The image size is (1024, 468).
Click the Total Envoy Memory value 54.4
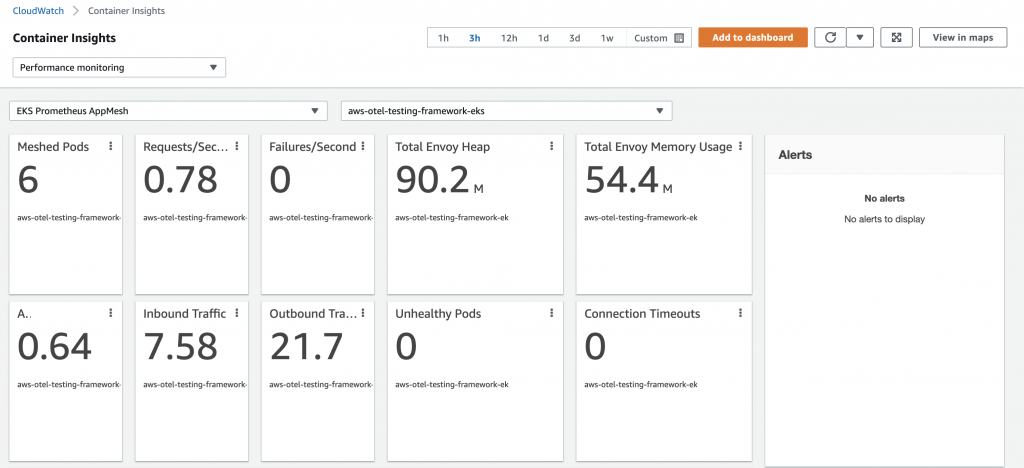coord(621,180)
